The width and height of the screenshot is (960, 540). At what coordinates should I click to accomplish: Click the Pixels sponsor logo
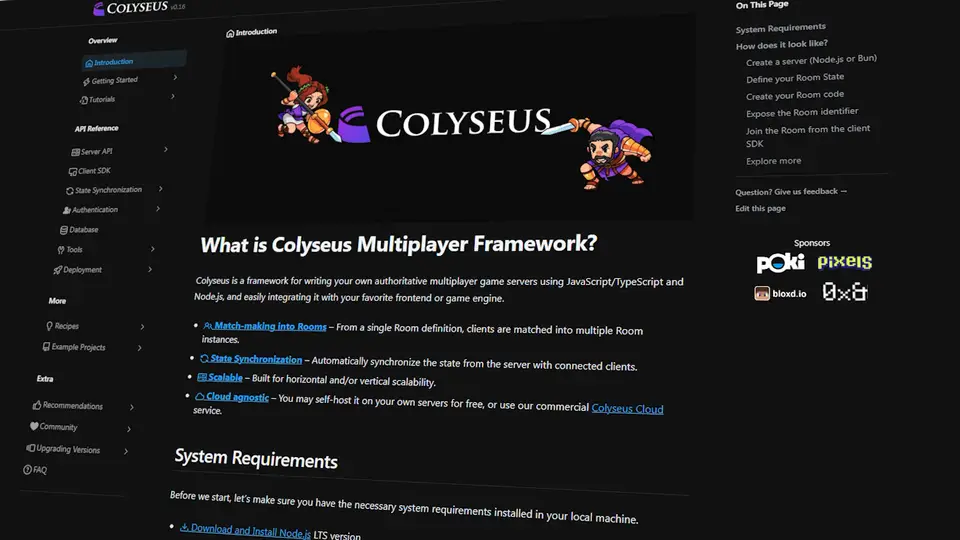tap(845, 262)
